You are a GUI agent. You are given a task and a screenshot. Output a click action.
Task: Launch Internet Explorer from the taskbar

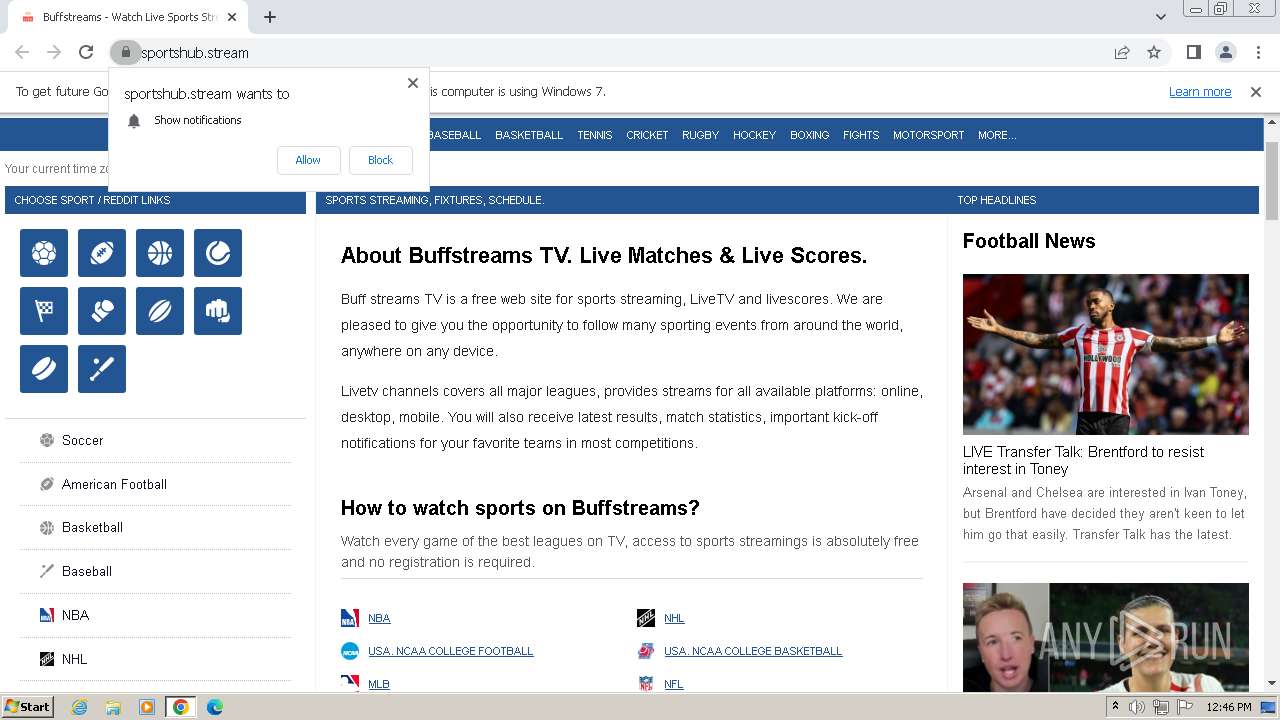tap(79, 707)
